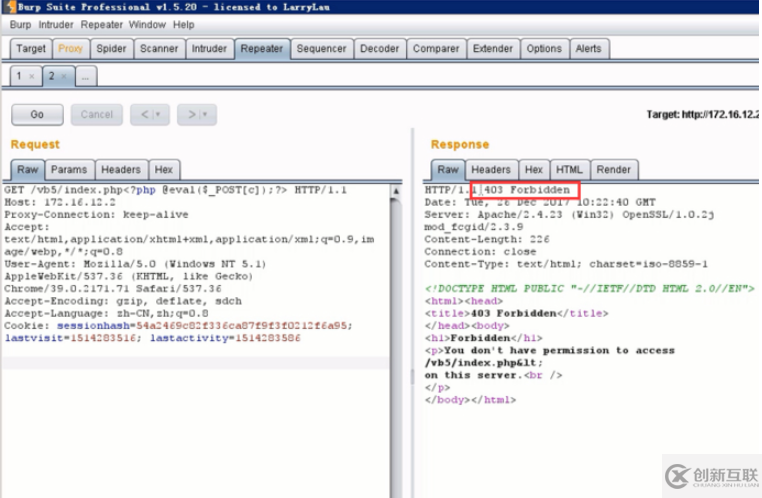
Task: Switch to the Proxy tab
Action: click(x=70, y=49)
